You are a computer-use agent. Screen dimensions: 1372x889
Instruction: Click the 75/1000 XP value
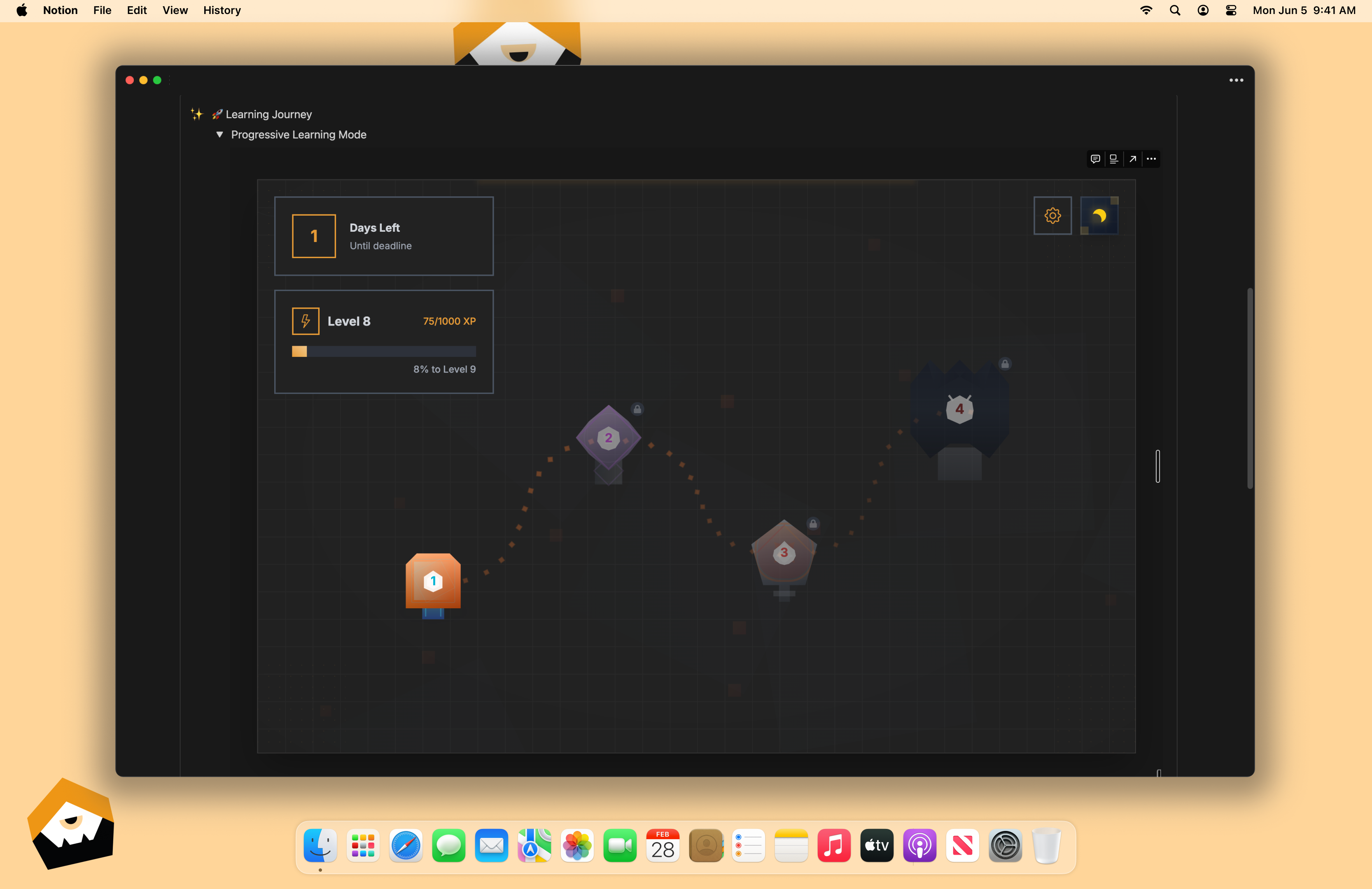449,321
